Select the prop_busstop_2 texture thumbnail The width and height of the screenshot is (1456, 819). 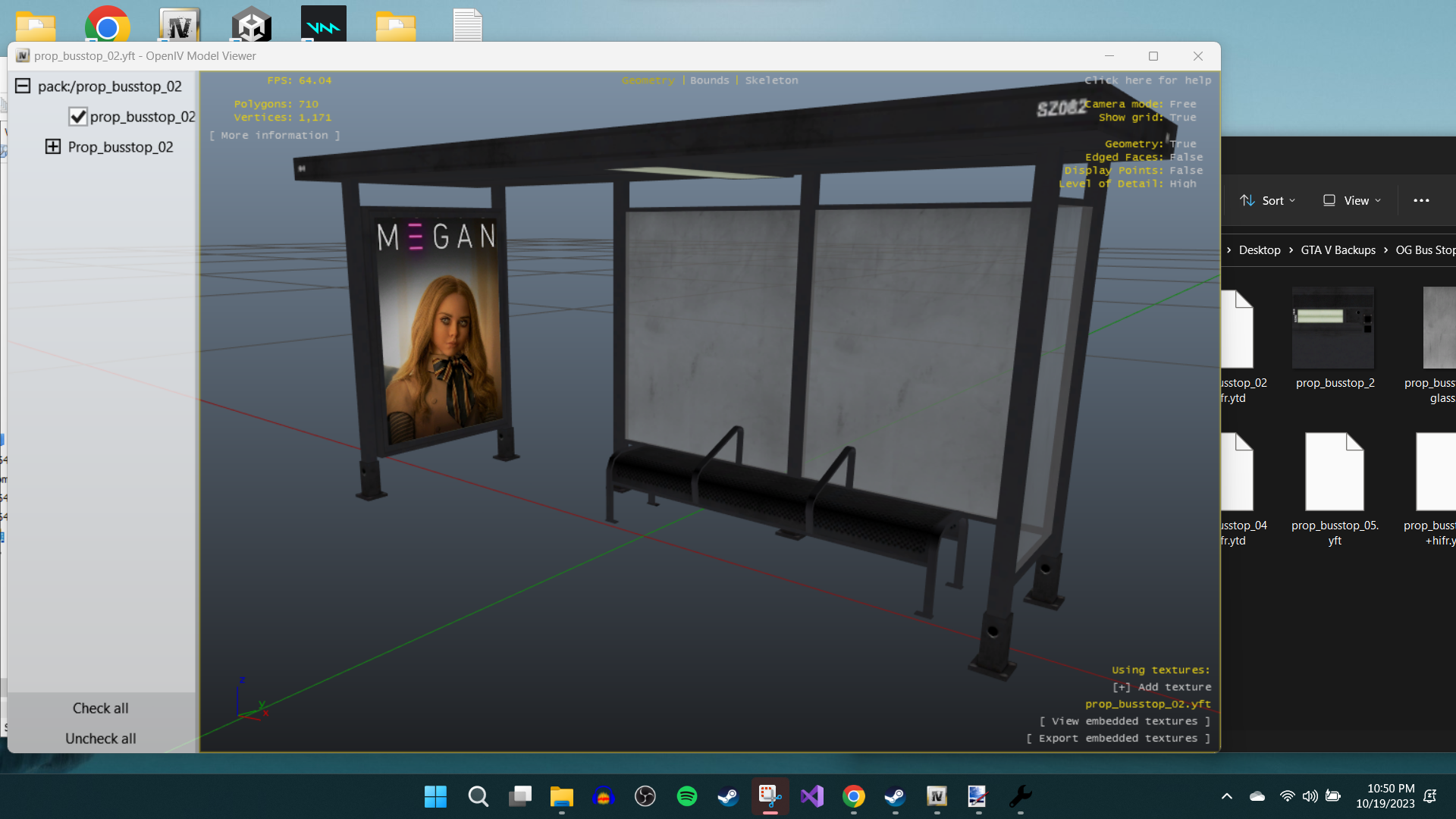tap(1334, 328)
